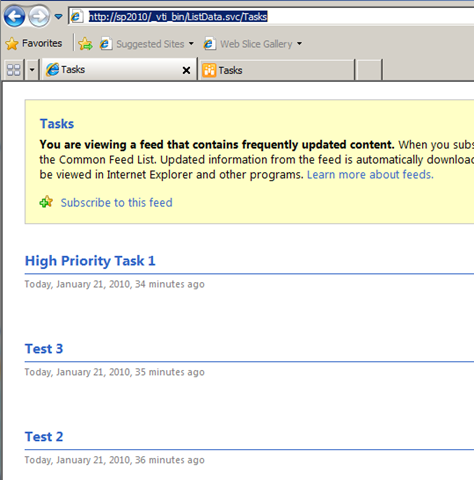
Task: Open the Favorites star button
Action: [x=34, y=43]
